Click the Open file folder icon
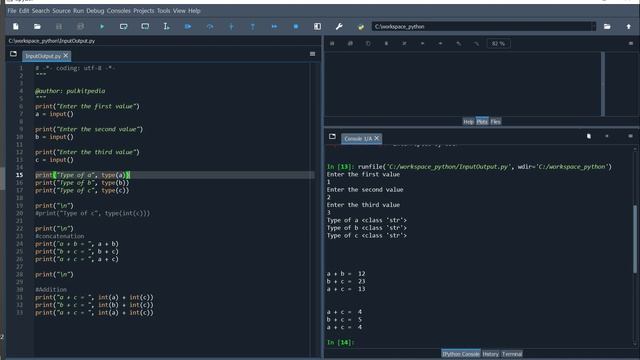Viewport: 640px width, 360px height. 37,27
